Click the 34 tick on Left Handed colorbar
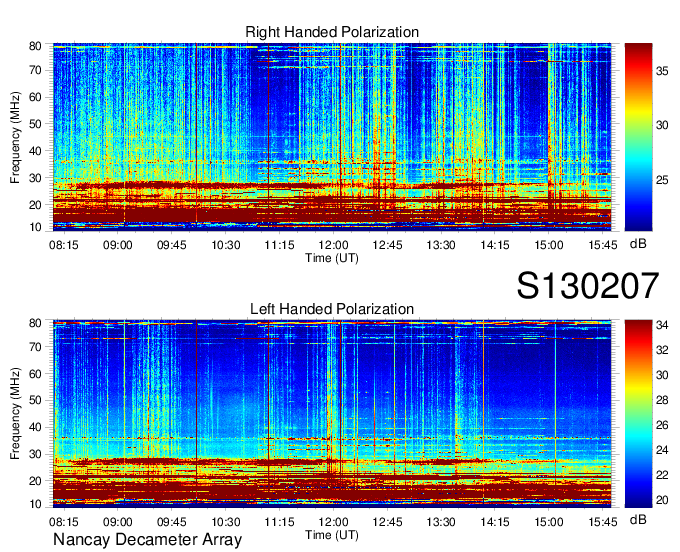This screenshot has width=680, height=552. [662, 325]
